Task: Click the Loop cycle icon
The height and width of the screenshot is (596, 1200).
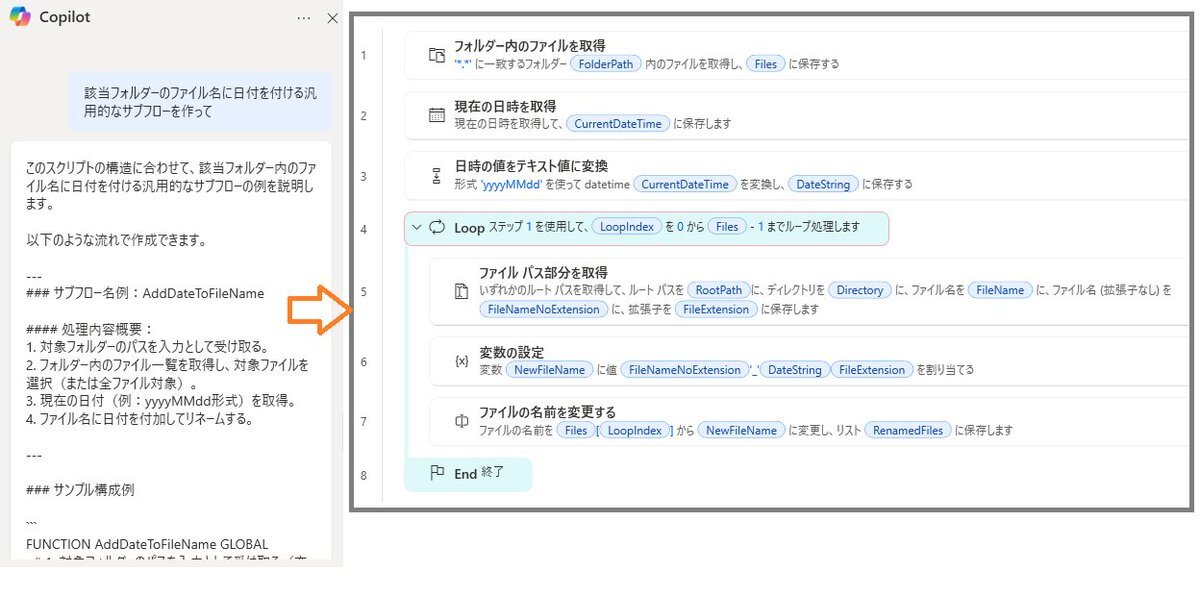Action: pyautogui.click(x=437, y=227)
